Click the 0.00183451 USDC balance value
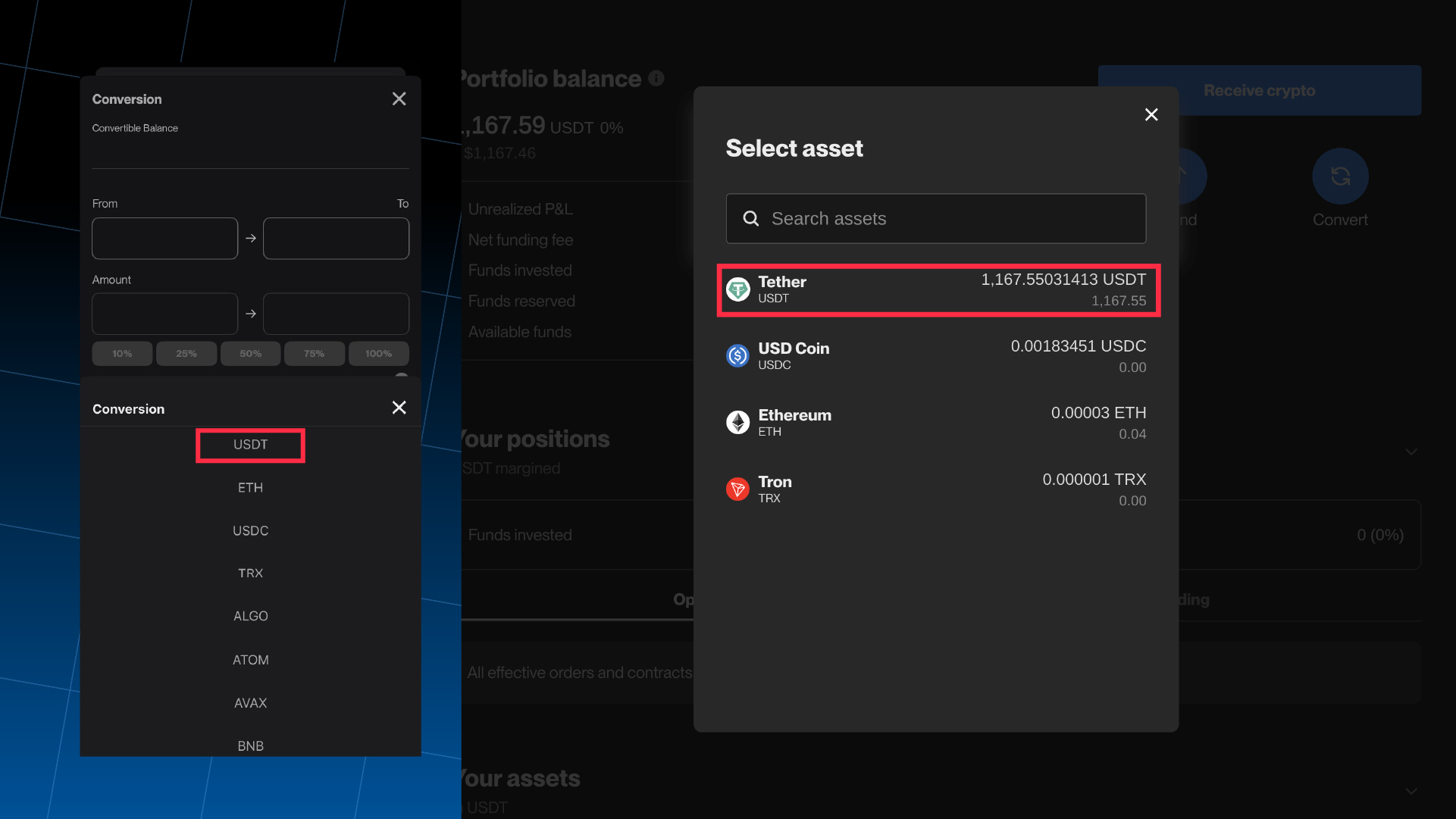The image size is (1456, 819). tap(1079, 346)
